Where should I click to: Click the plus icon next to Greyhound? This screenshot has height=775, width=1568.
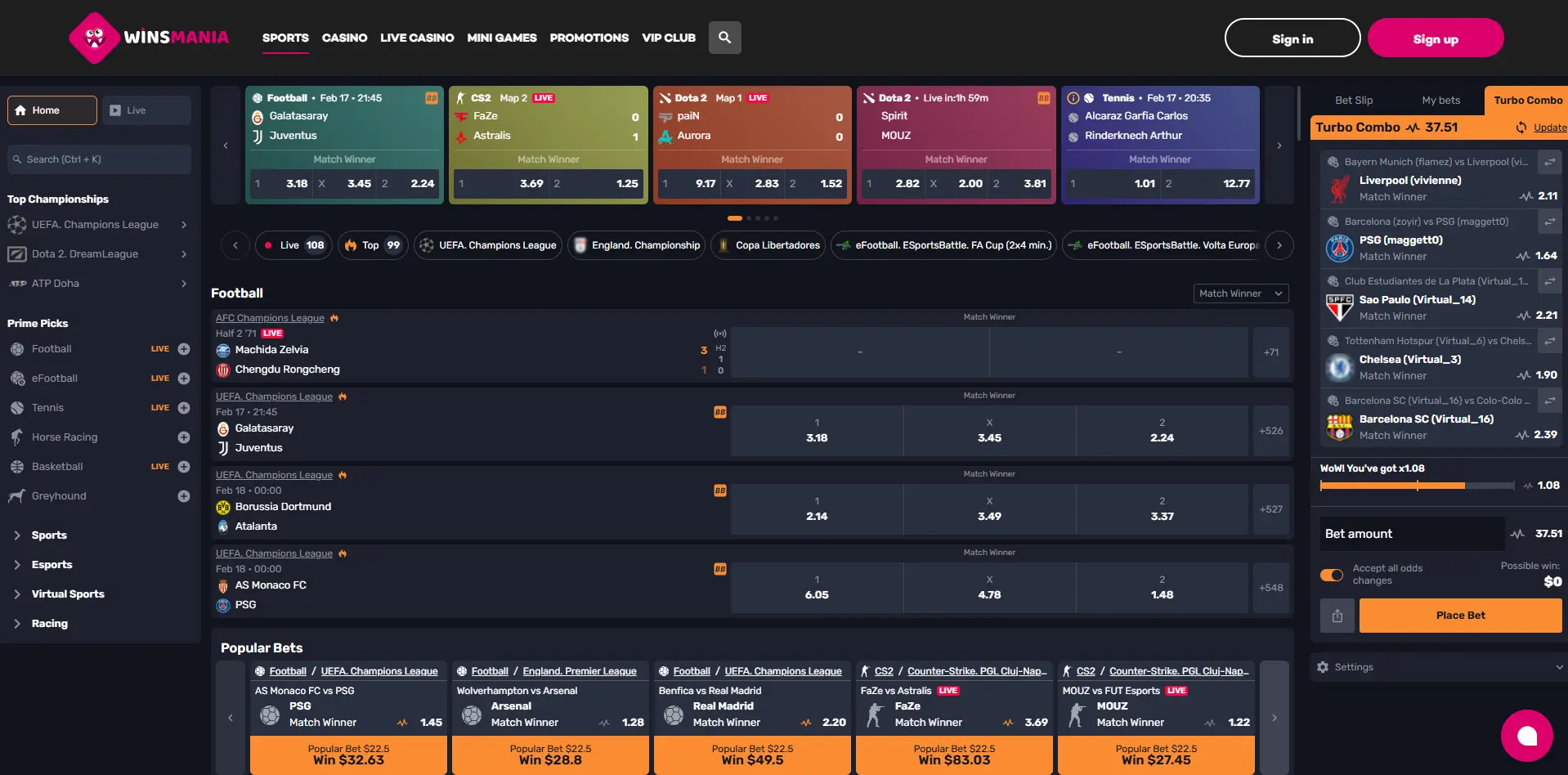(184, 496)
